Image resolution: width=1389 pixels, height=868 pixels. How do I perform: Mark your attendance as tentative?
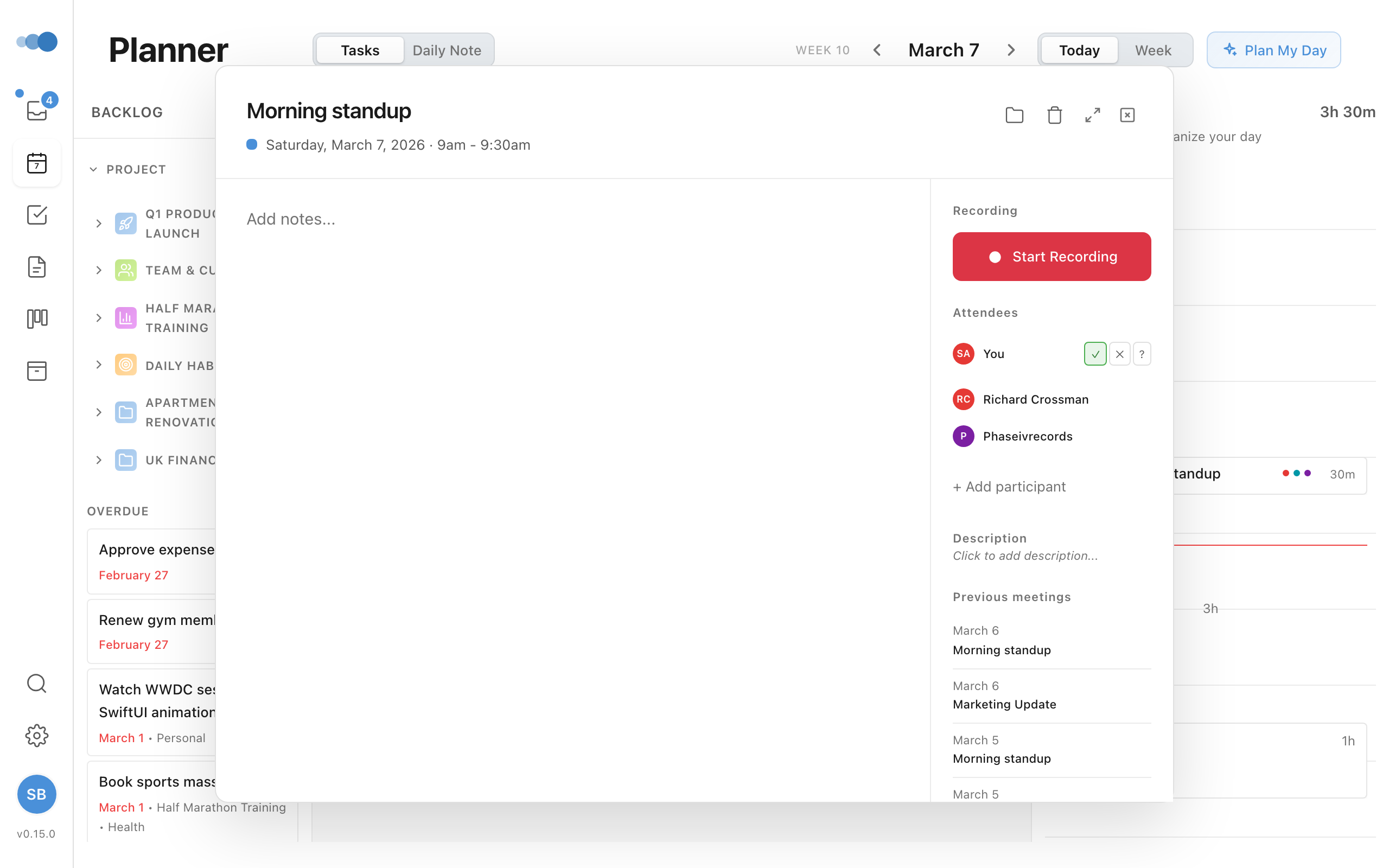(1142, 354)
